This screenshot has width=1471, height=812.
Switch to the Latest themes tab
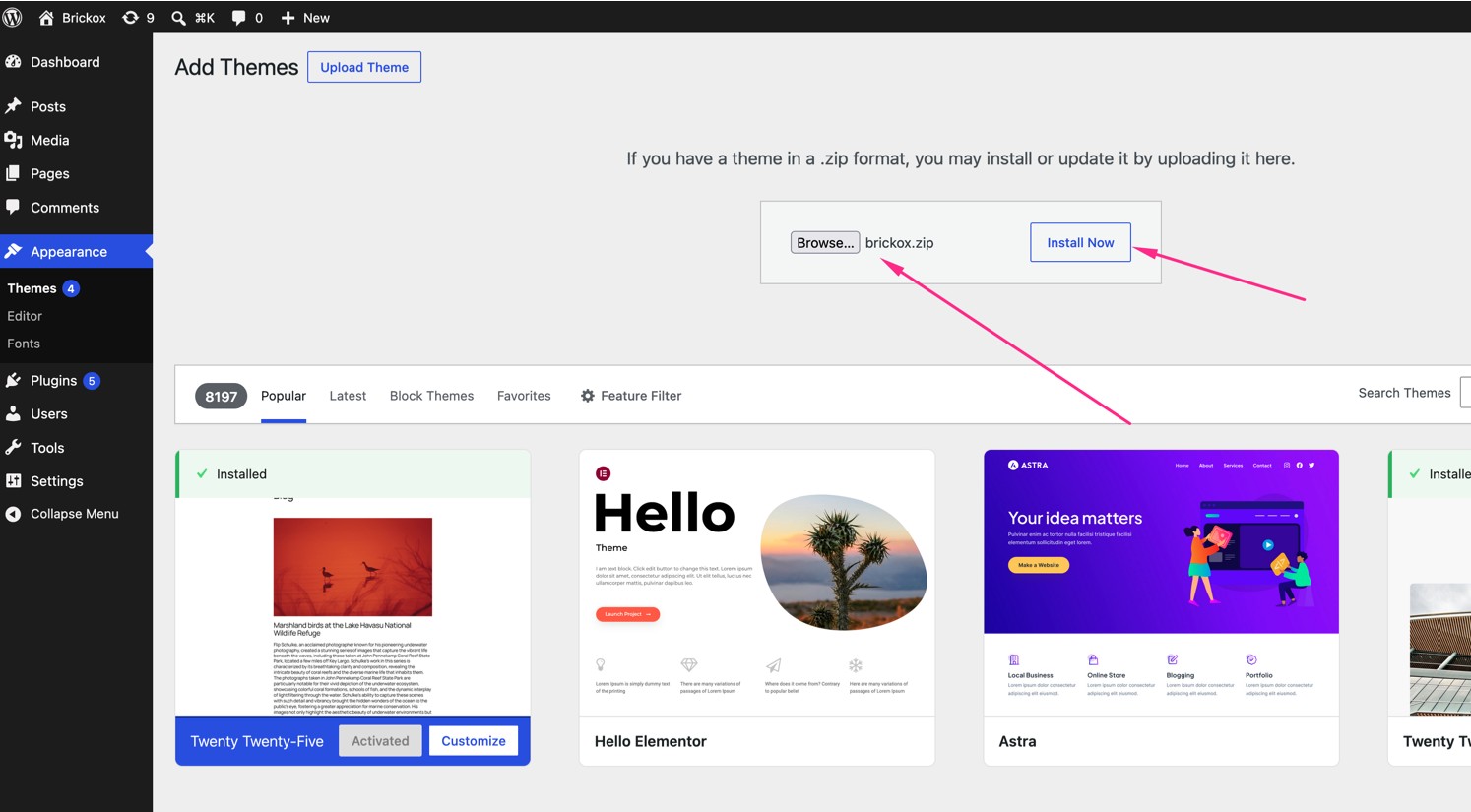[x=348, y=396]
